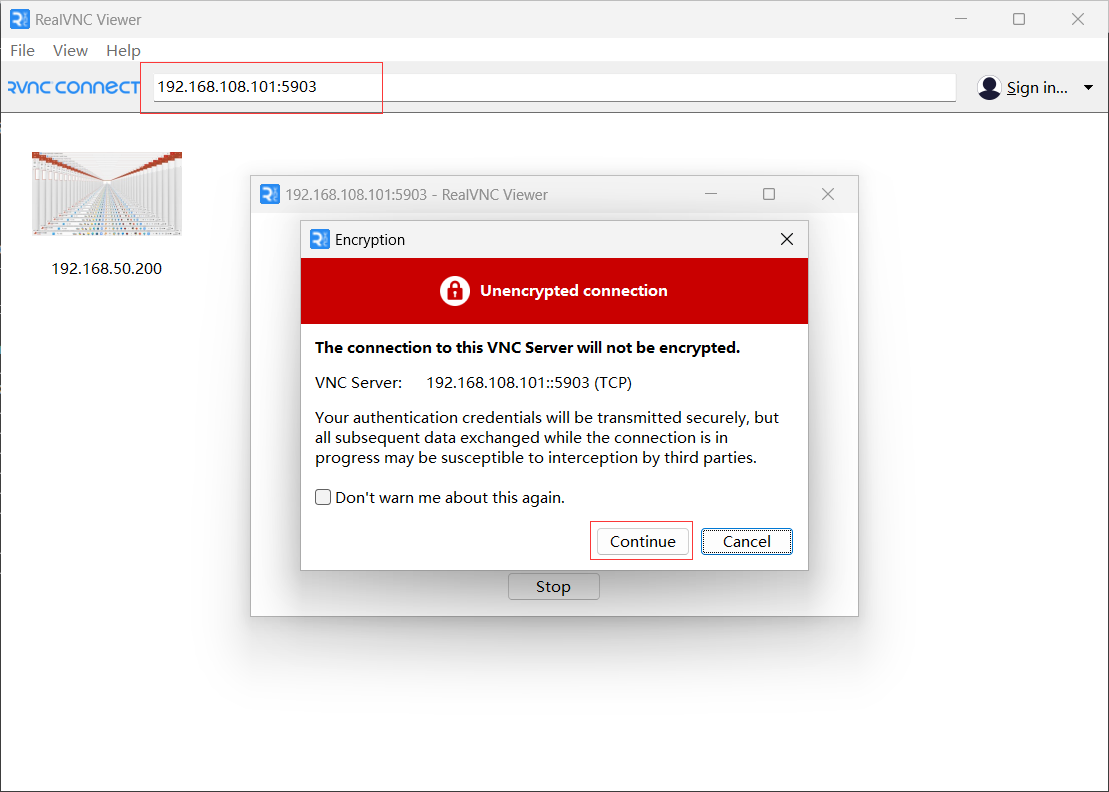Open the Sign in link

[1037, 88]
